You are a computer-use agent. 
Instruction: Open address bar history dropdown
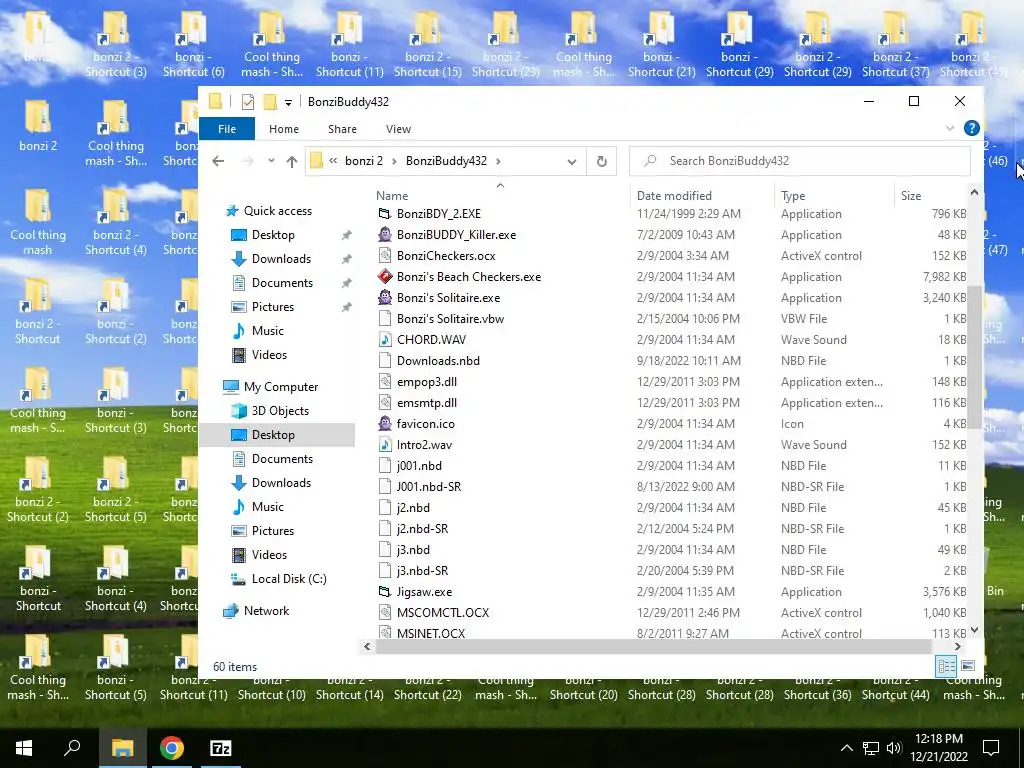[x=571, y=161]
